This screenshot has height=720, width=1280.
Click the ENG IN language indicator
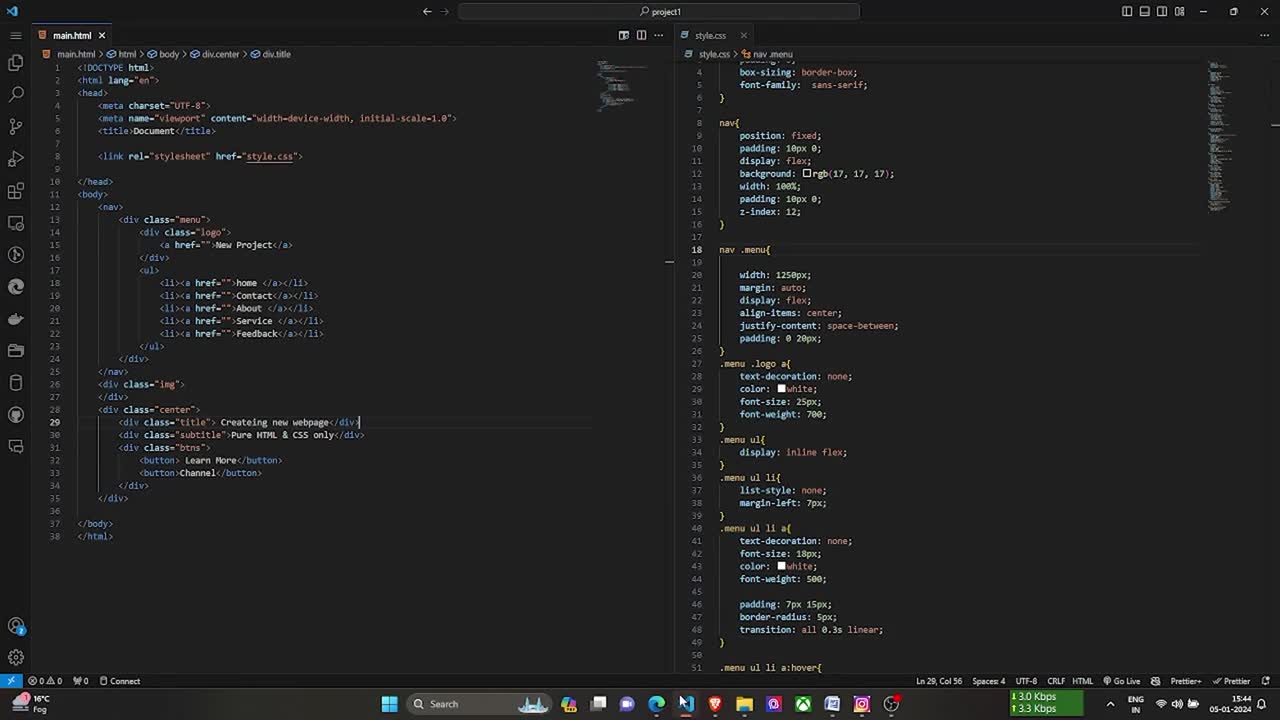[x=1136, y=704]
